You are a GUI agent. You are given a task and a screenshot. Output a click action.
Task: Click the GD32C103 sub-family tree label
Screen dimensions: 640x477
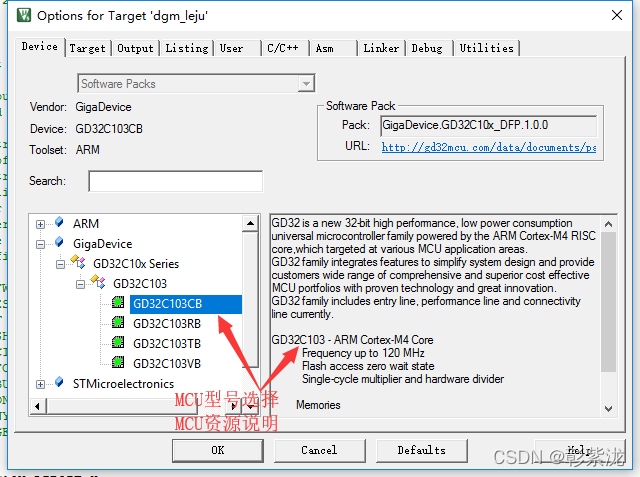coord(140,284)
